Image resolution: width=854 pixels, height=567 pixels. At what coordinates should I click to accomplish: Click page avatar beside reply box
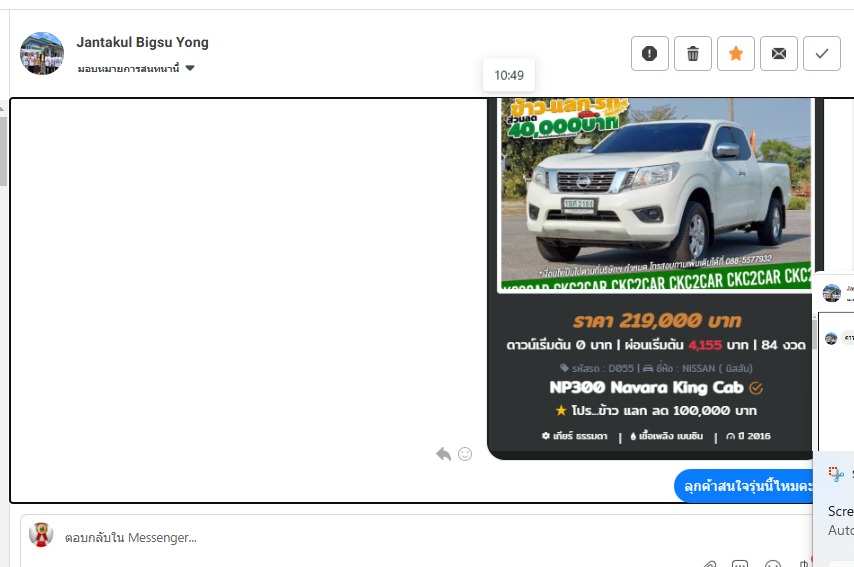click(x=41, y=535)
